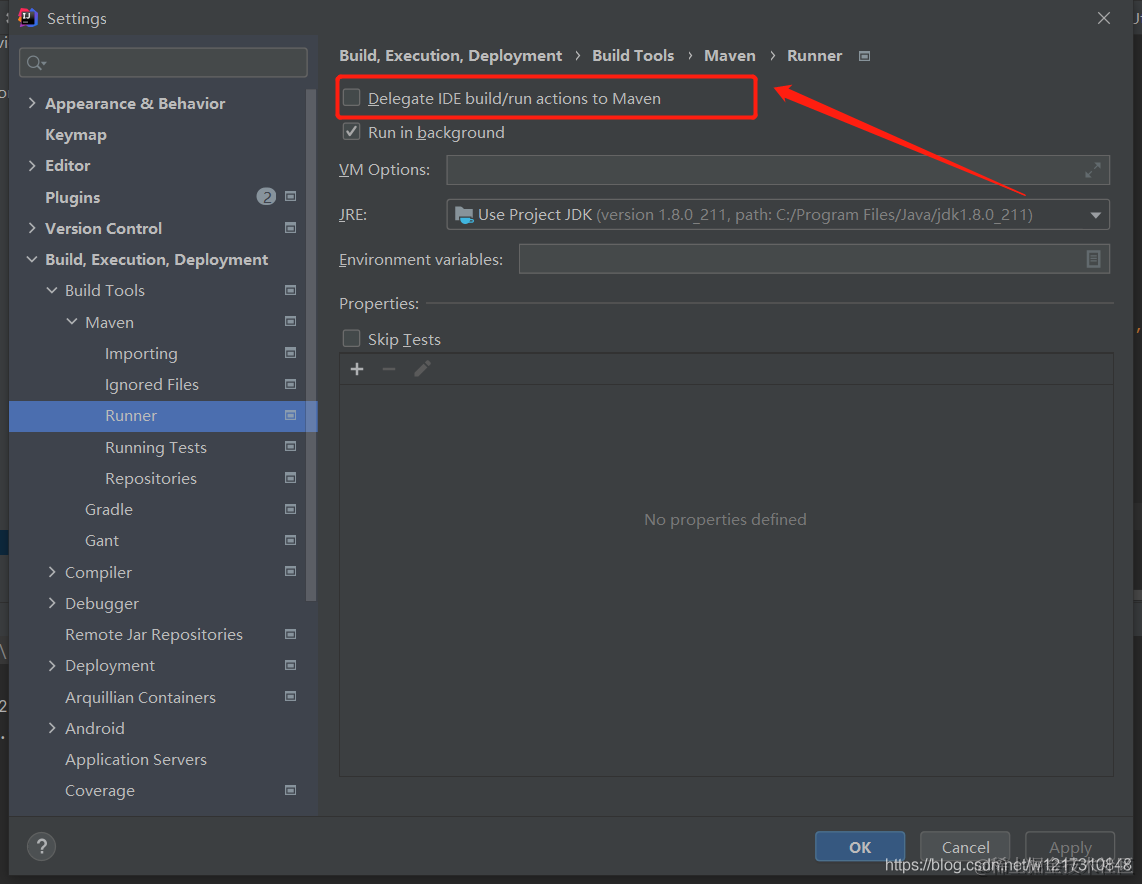Open the JRE dropdown list

1095,215
